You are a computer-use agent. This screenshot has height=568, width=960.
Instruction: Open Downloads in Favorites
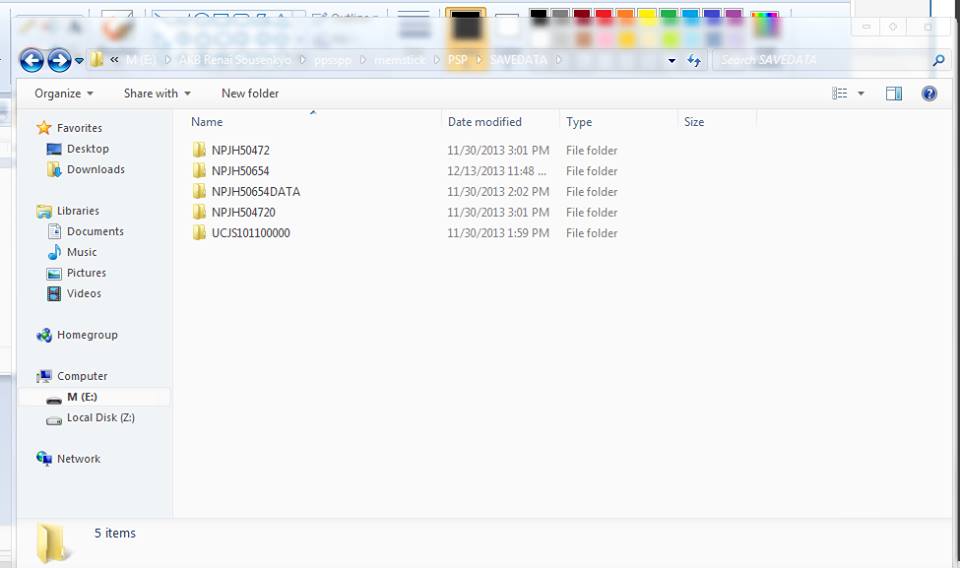point(95,170)
